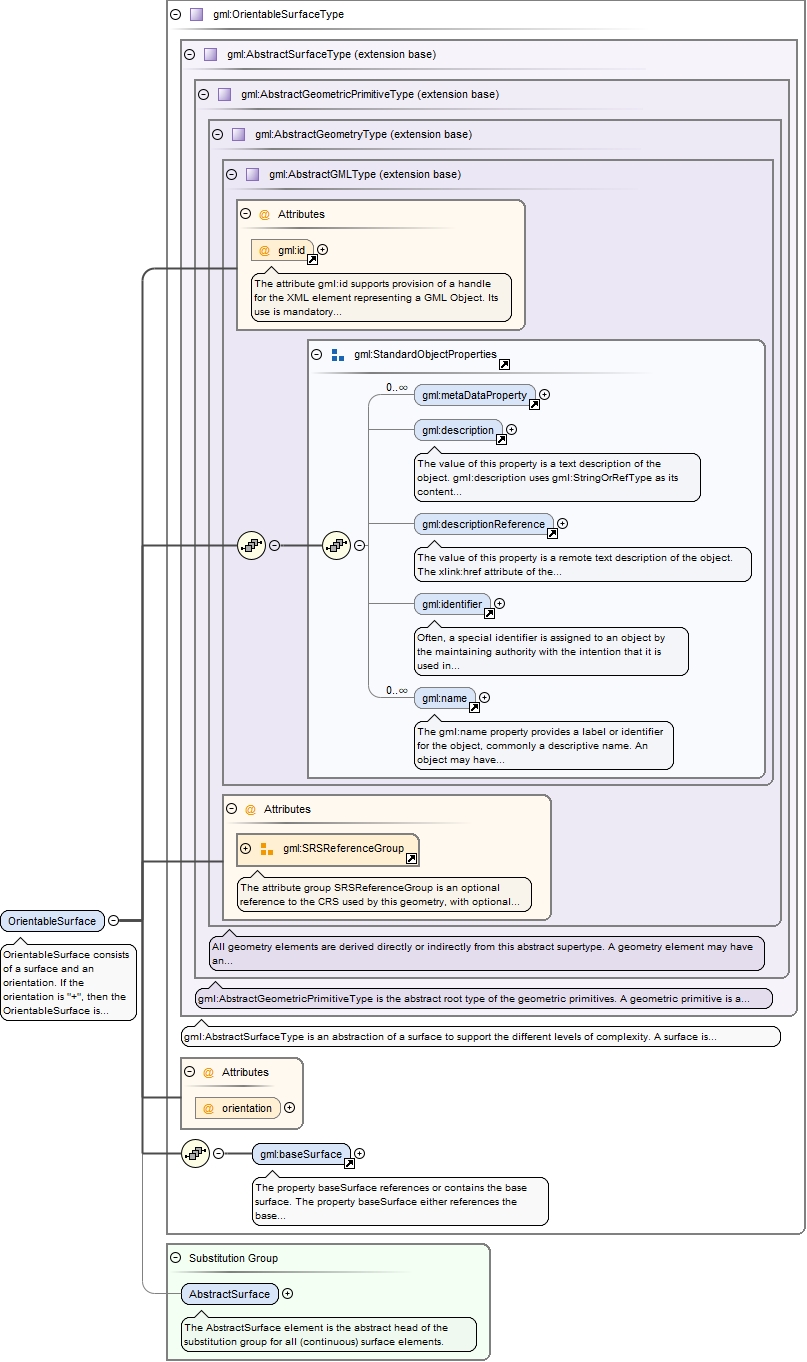Collapse the gml:AbstractGeometryType extension base
This screenshot has width=807, height=1362.
(x=218, y=134)
